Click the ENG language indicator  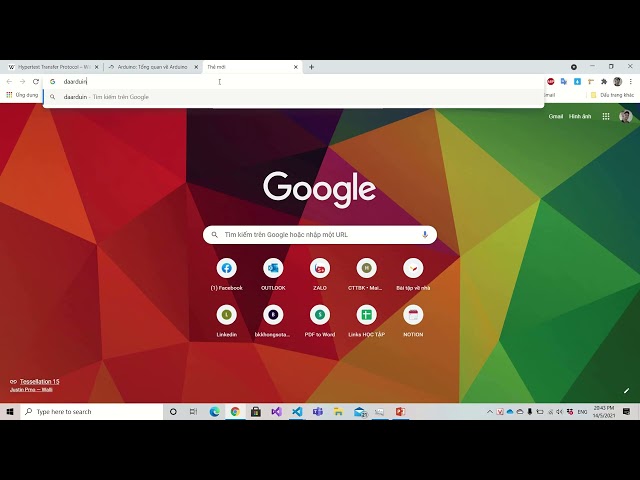point(582,412)
